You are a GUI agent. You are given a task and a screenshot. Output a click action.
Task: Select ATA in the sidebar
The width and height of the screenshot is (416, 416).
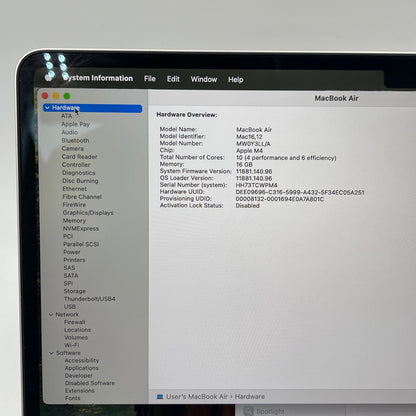(66, 116)
